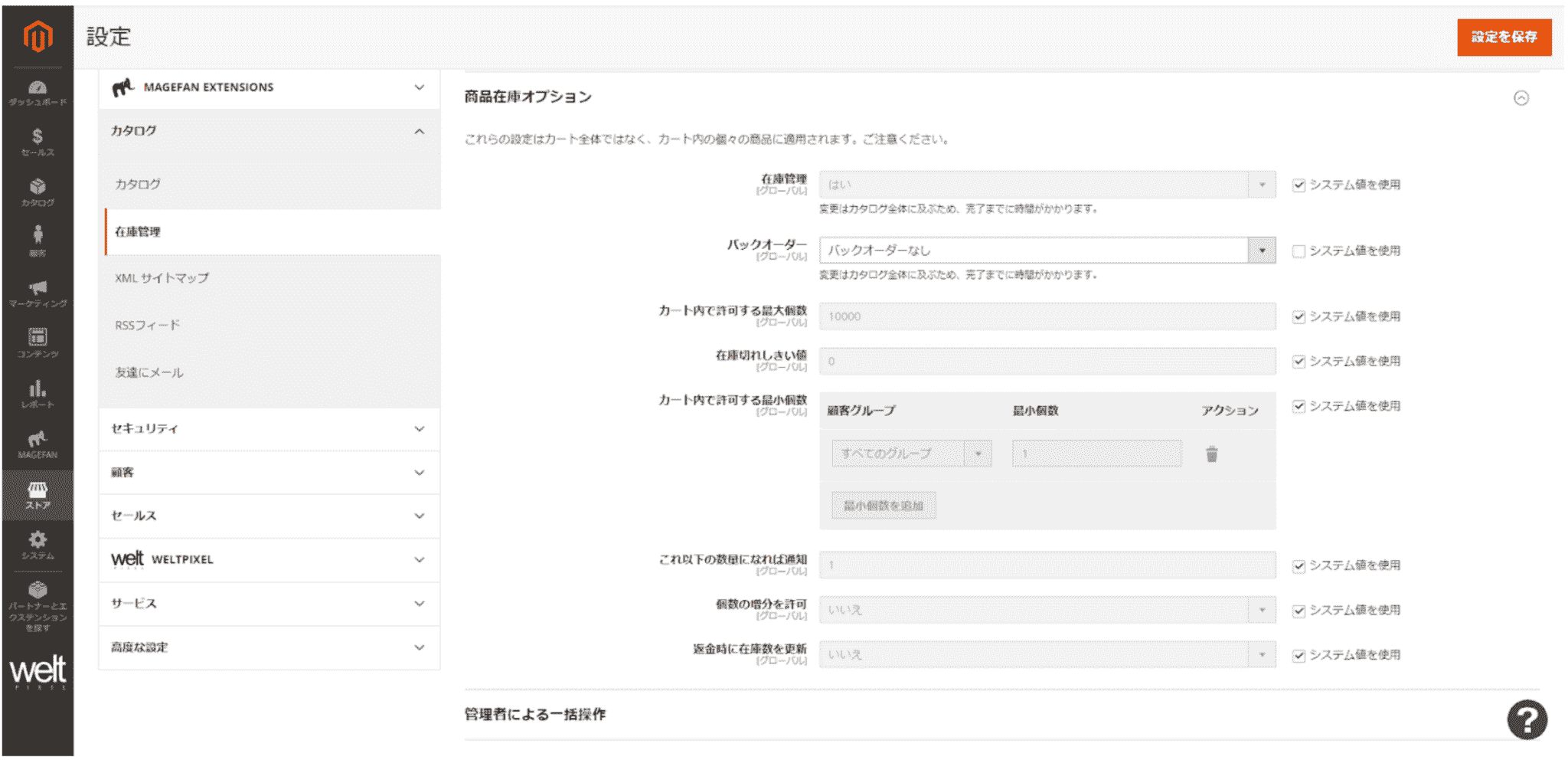
Task: Switch to the XML サイトマップ tab
Action: [x=164, y=278]
